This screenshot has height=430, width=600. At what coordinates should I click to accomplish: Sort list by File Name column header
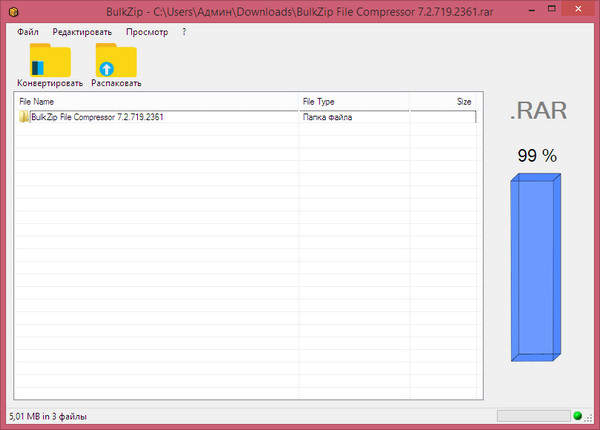(x=155, y=101)
